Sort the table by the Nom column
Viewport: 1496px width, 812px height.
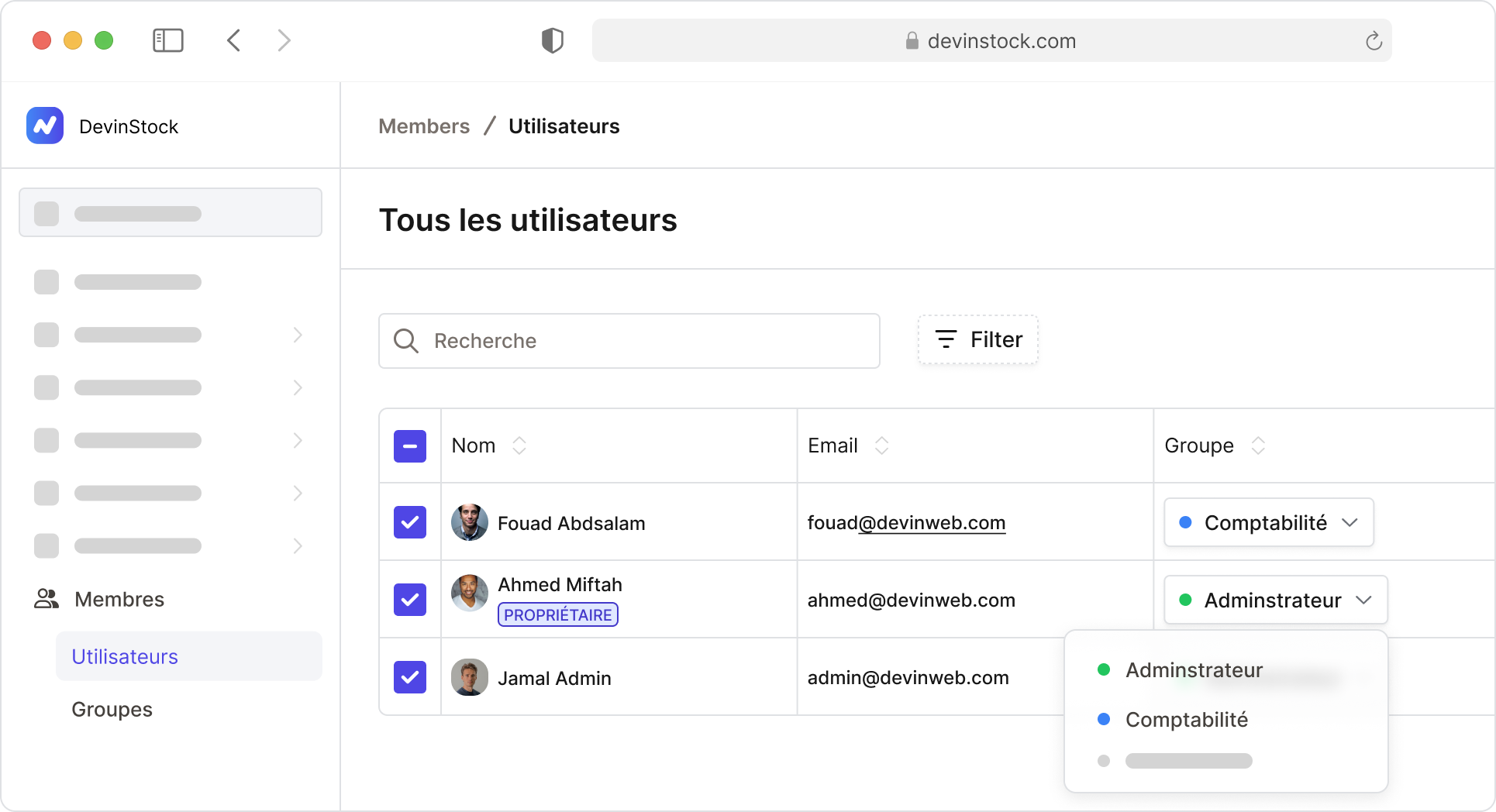519,446
